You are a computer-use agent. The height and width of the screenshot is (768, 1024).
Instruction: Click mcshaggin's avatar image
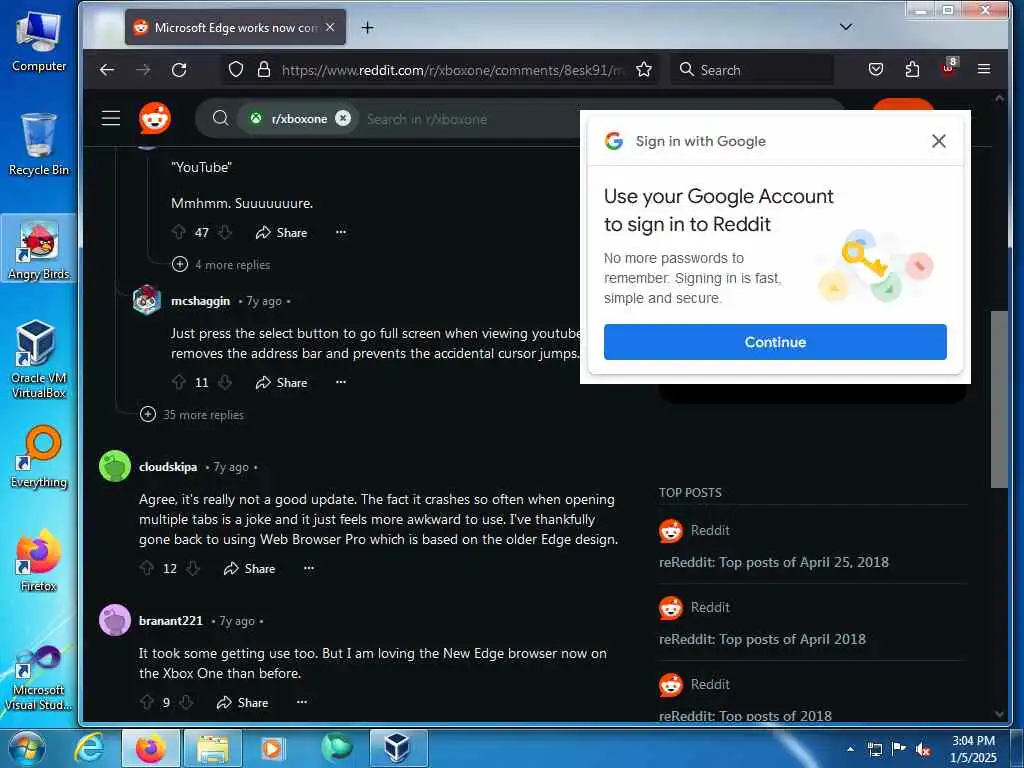click(x=147, y=300)
